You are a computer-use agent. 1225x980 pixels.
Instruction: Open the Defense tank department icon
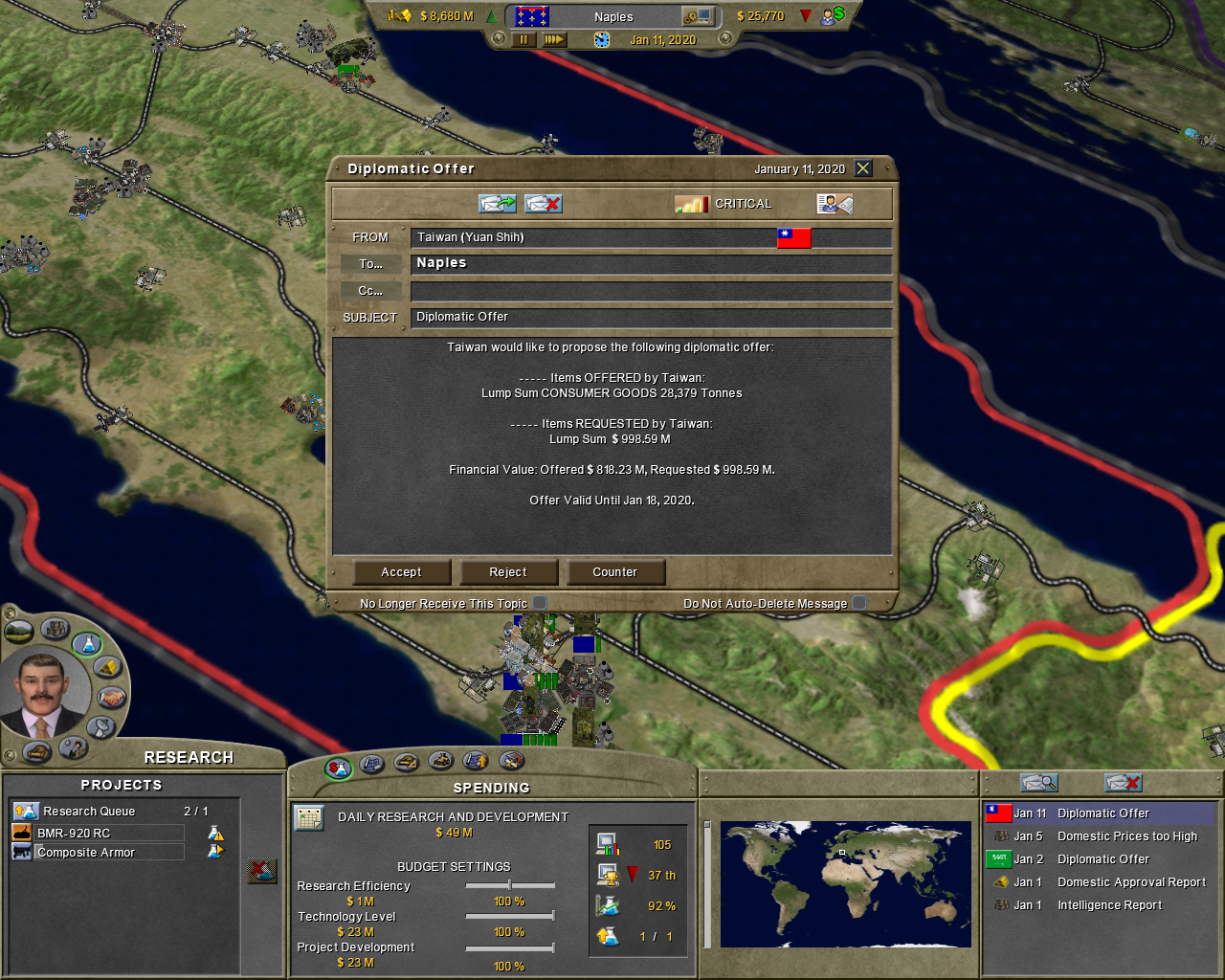pos(36,752)
